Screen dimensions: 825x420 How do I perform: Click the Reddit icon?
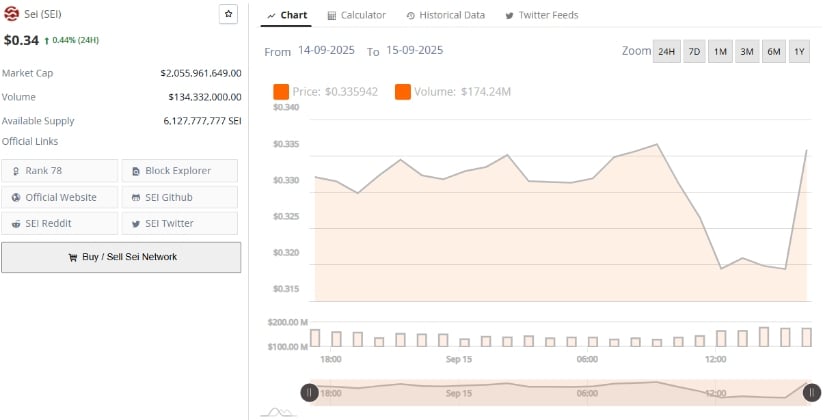click(x=16, y=224)
